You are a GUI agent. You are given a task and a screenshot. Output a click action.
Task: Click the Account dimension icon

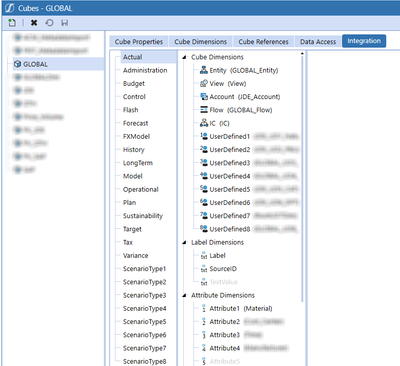point(204,97)
